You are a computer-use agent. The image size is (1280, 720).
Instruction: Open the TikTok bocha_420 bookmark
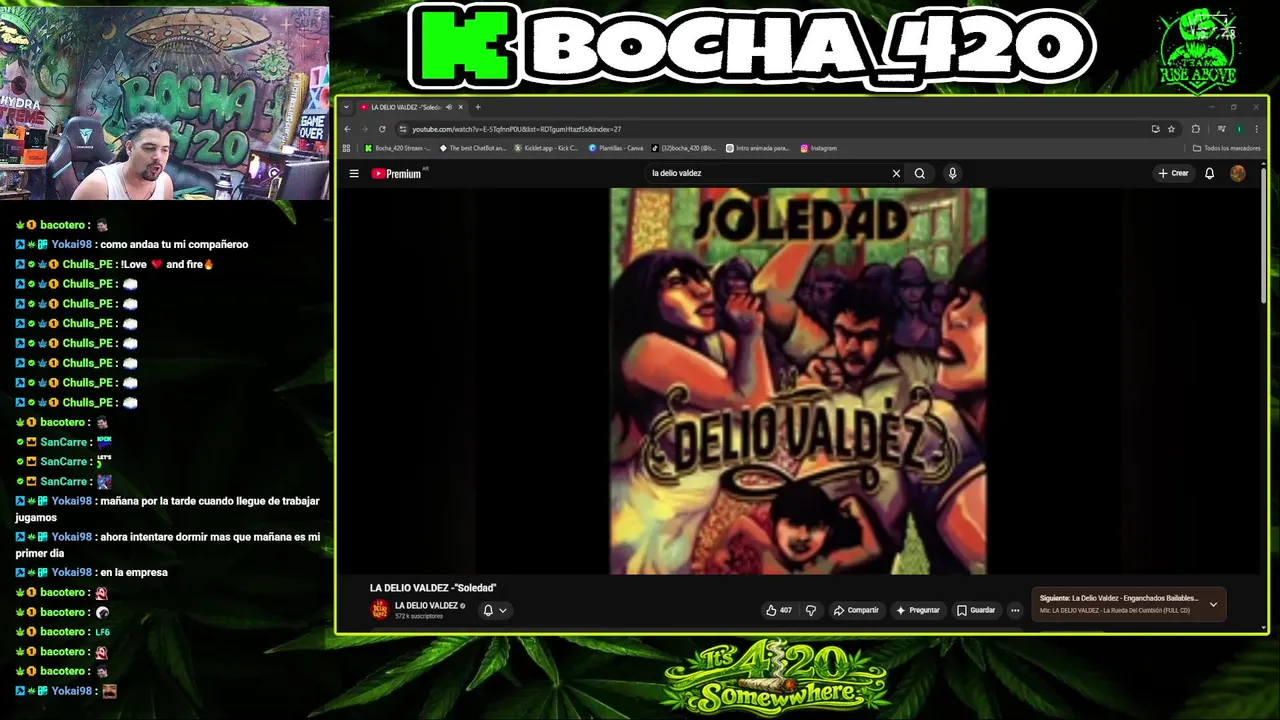click(x=683, y=148)
